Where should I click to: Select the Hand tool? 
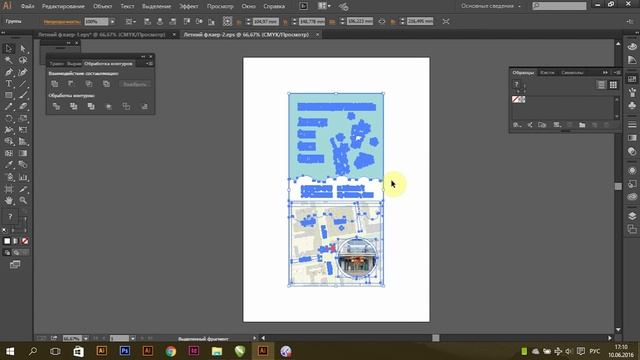click(x=9, y=200)
